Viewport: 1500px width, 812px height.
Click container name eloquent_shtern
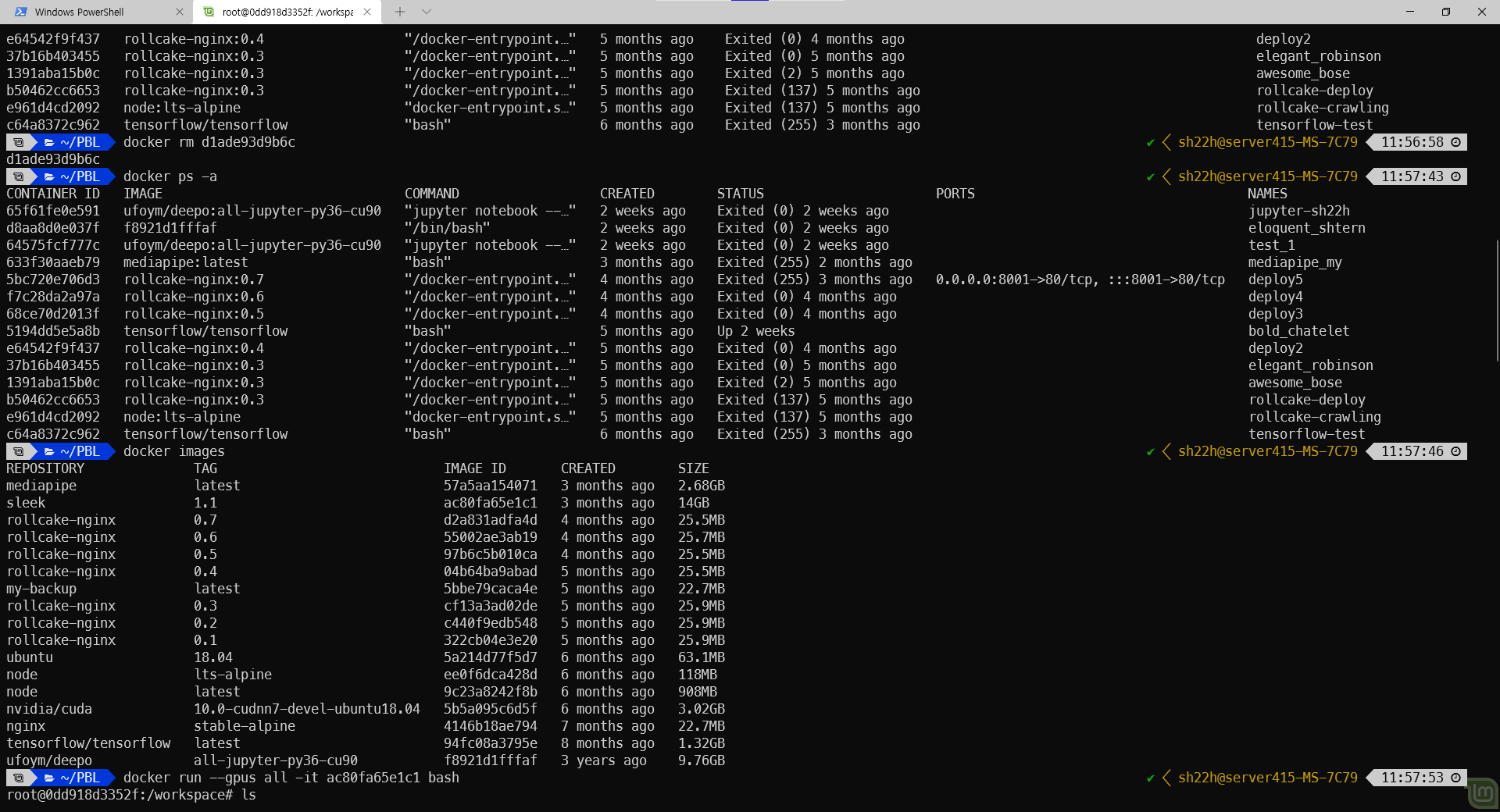pos(1306,228)
